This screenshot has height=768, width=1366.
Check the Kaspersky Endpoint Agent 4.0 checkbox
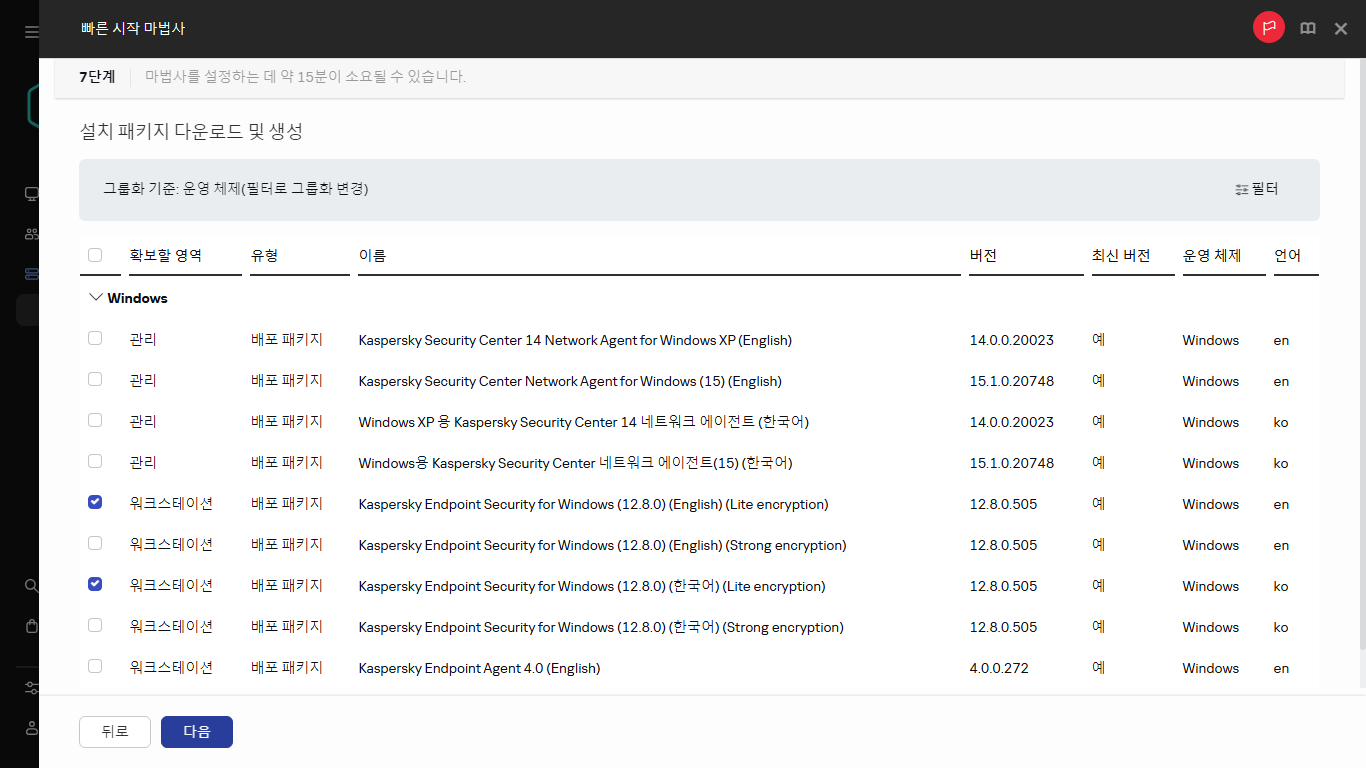[95, 667]
